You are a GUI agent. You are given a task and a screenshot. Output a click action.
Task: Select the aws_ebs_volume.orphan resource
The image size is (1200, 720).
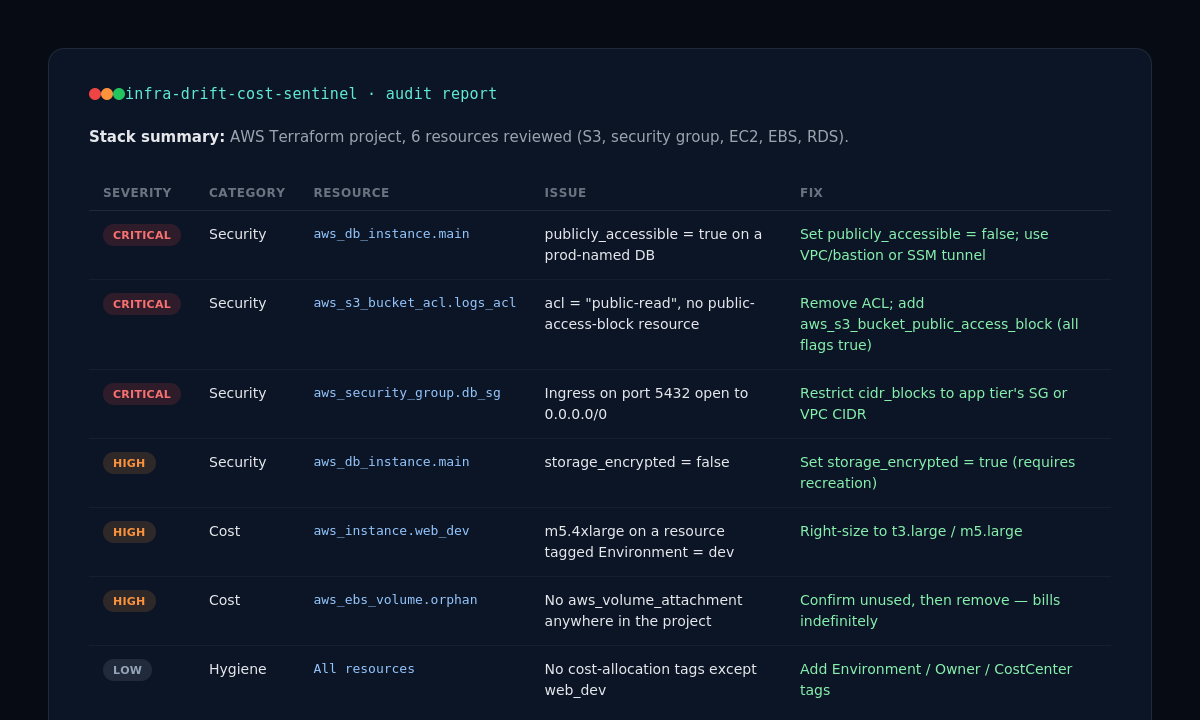click(x=395, y=600)
